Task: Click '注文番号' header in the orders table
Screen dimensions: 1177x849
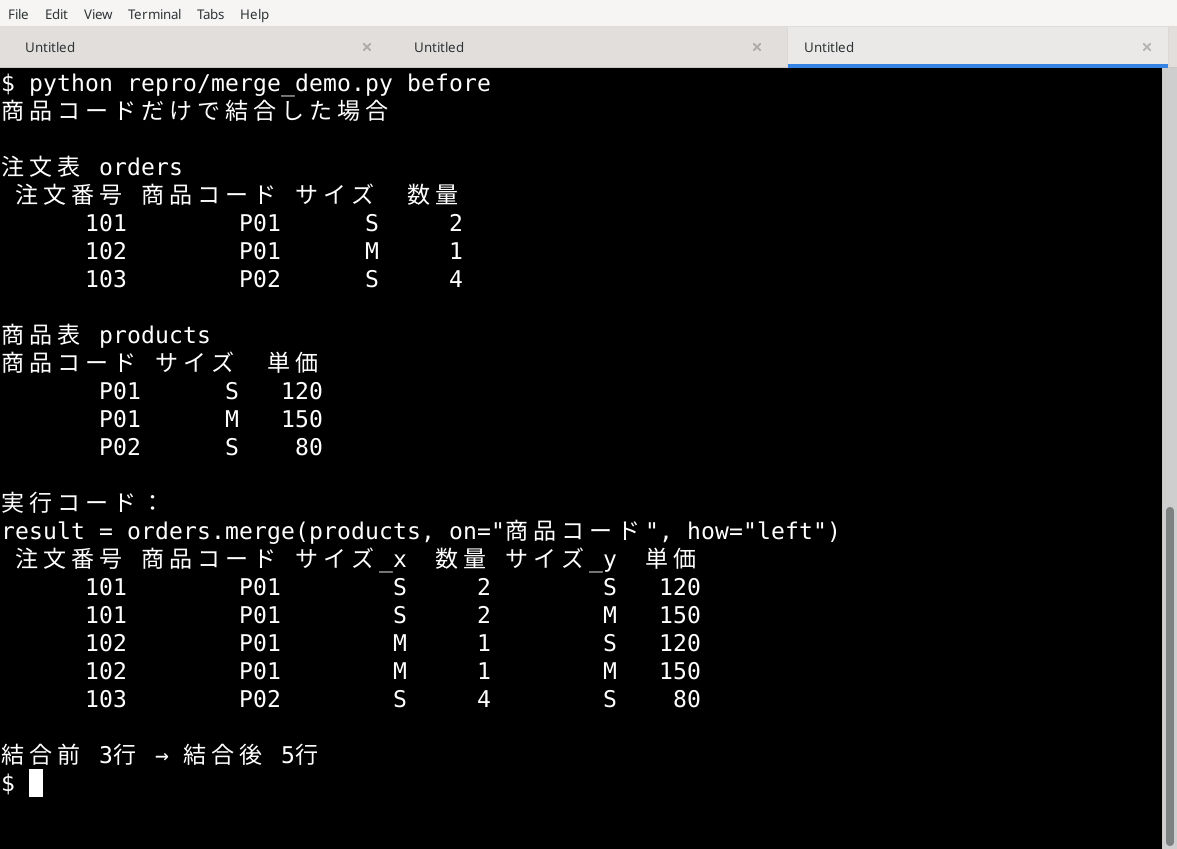Action: [69, 194]
